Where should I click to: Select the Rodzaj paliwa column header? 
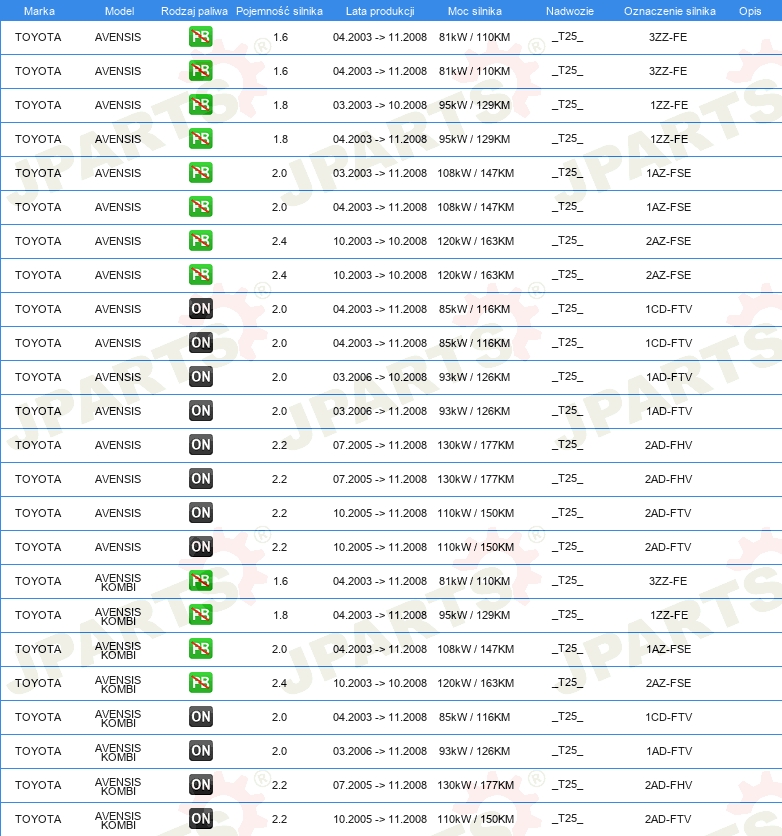pyautogui.click(x=194, y=11)
